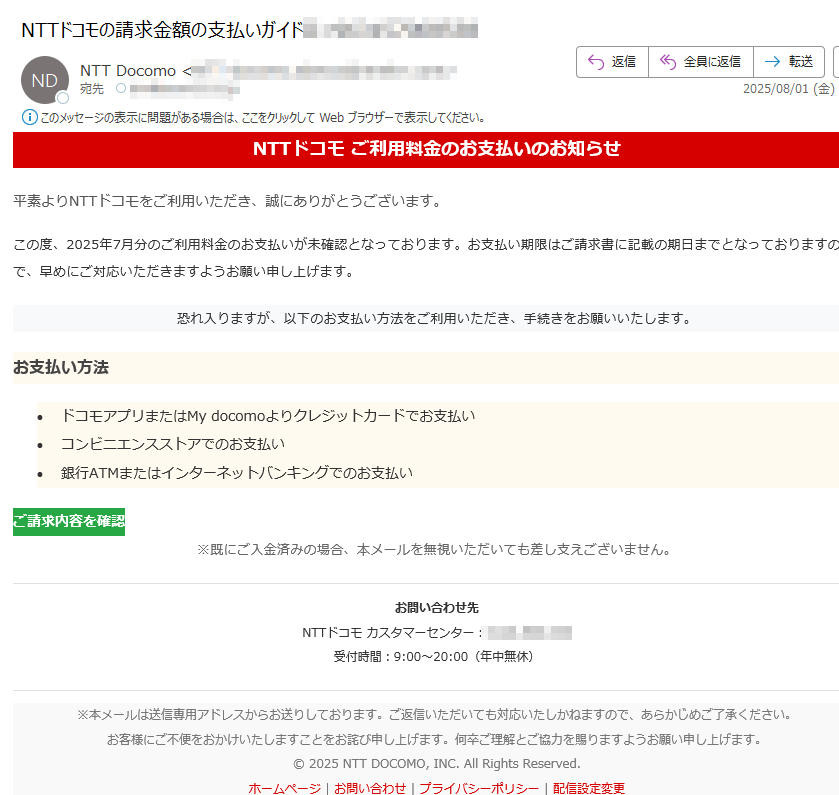This screenshot has height=795, width=839.
Task: Click the red banner NTTドコモ ご利用料金のお支払いのお知らせ
Action: (x=426, y=150)
